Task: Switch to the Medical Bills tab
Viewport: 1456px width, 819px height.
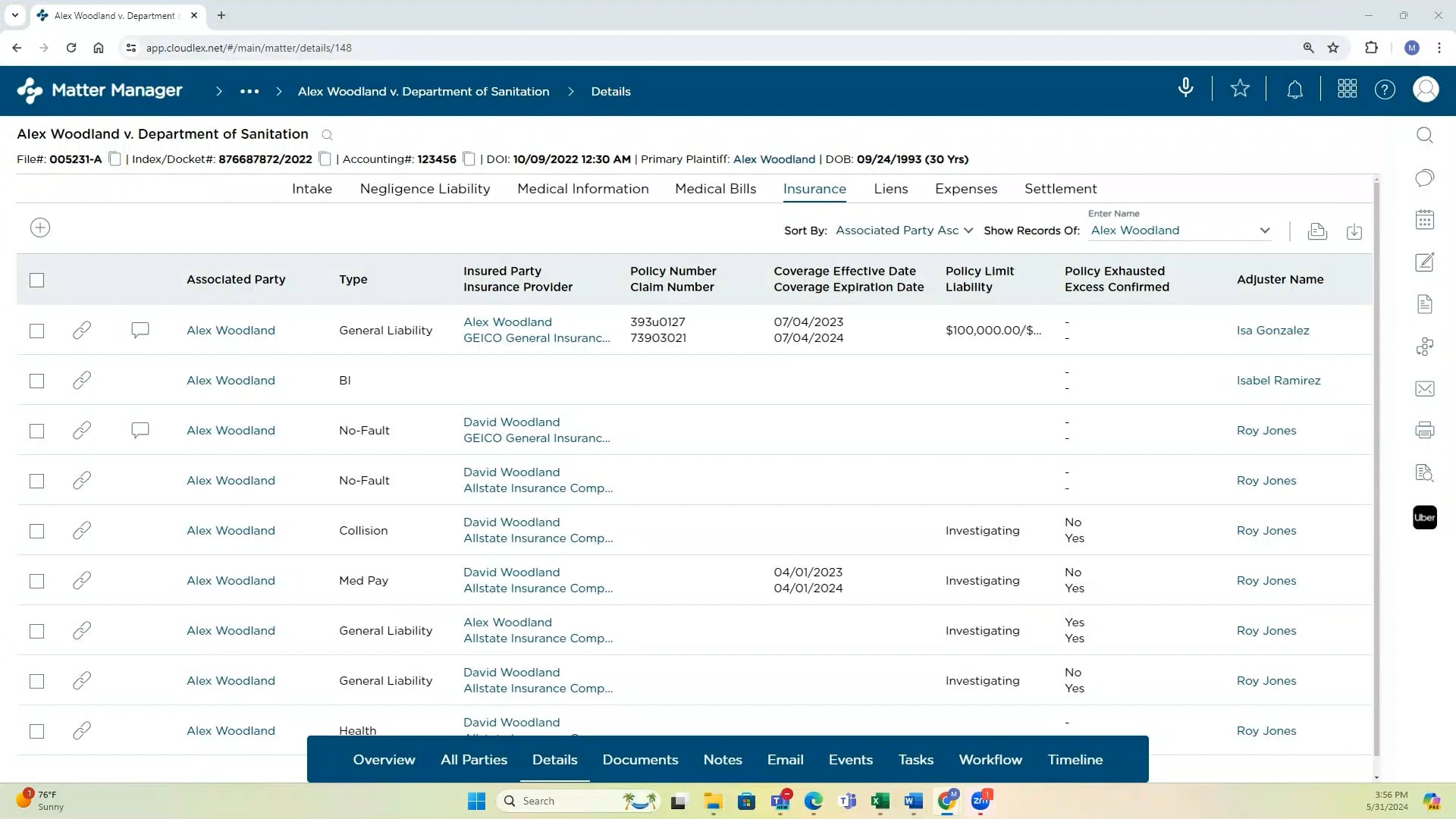Action: tap(715, 189)
